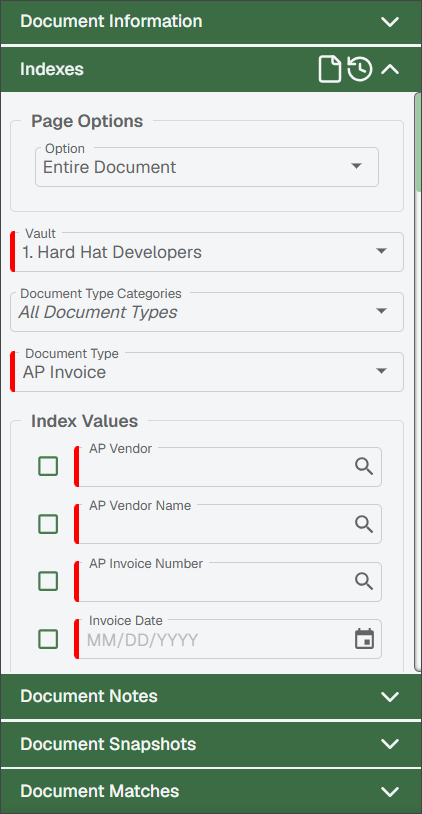
Task: Expand Document Information with its chevron icon
Action: 390,22
